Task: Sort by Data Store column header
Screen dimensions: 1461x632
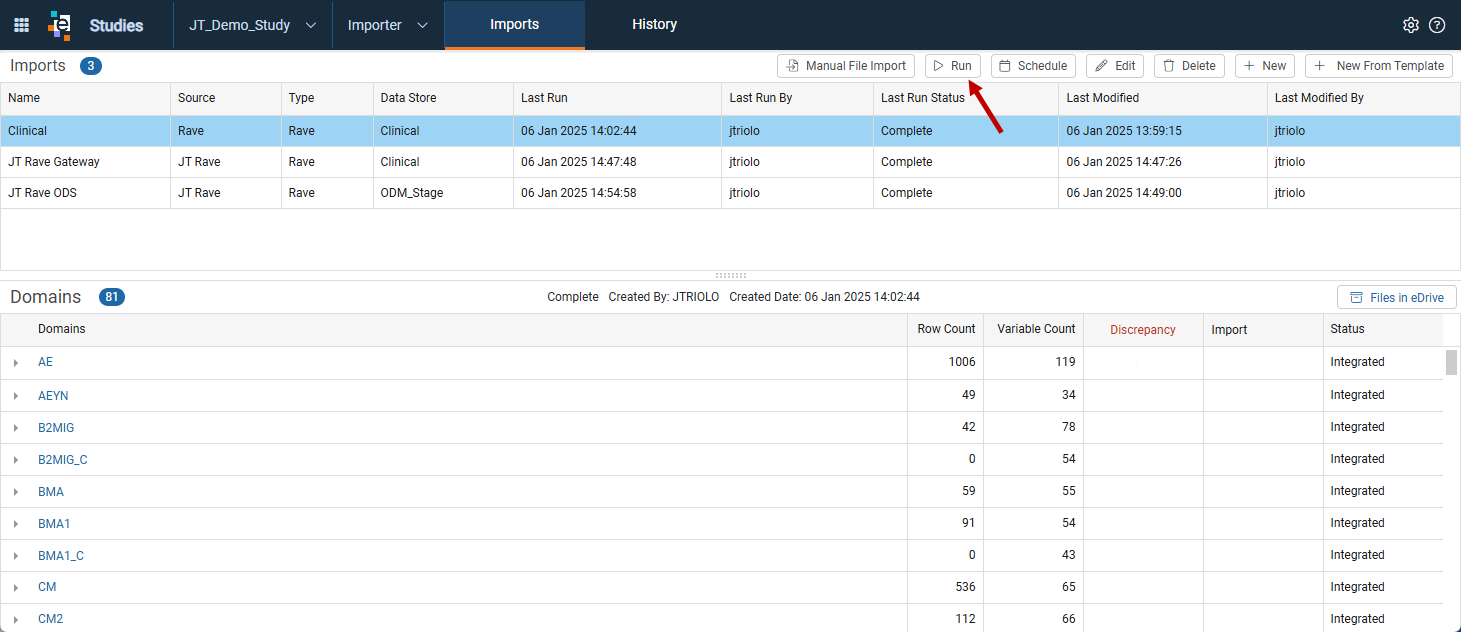Action: tap(443, 98)
